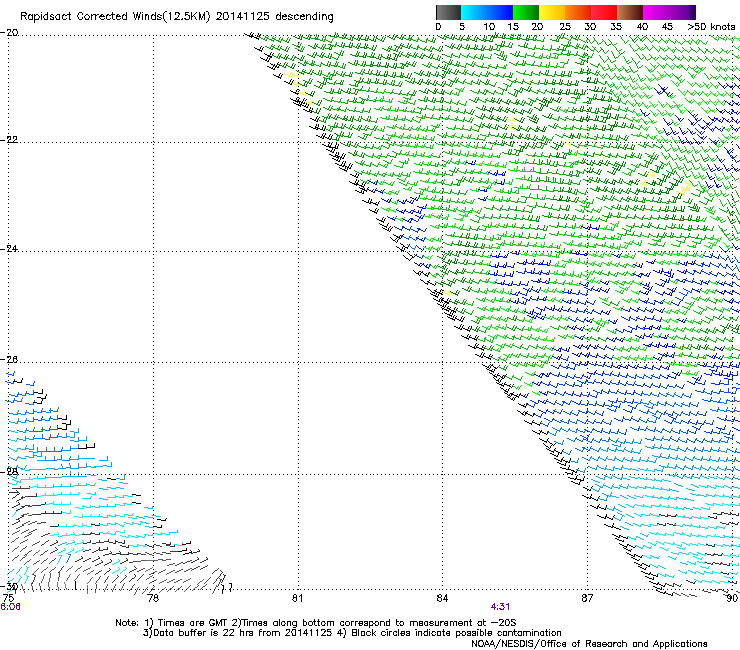Click the purple time stamp '6:08'
The image size is (740, 650).
(10, 607)
